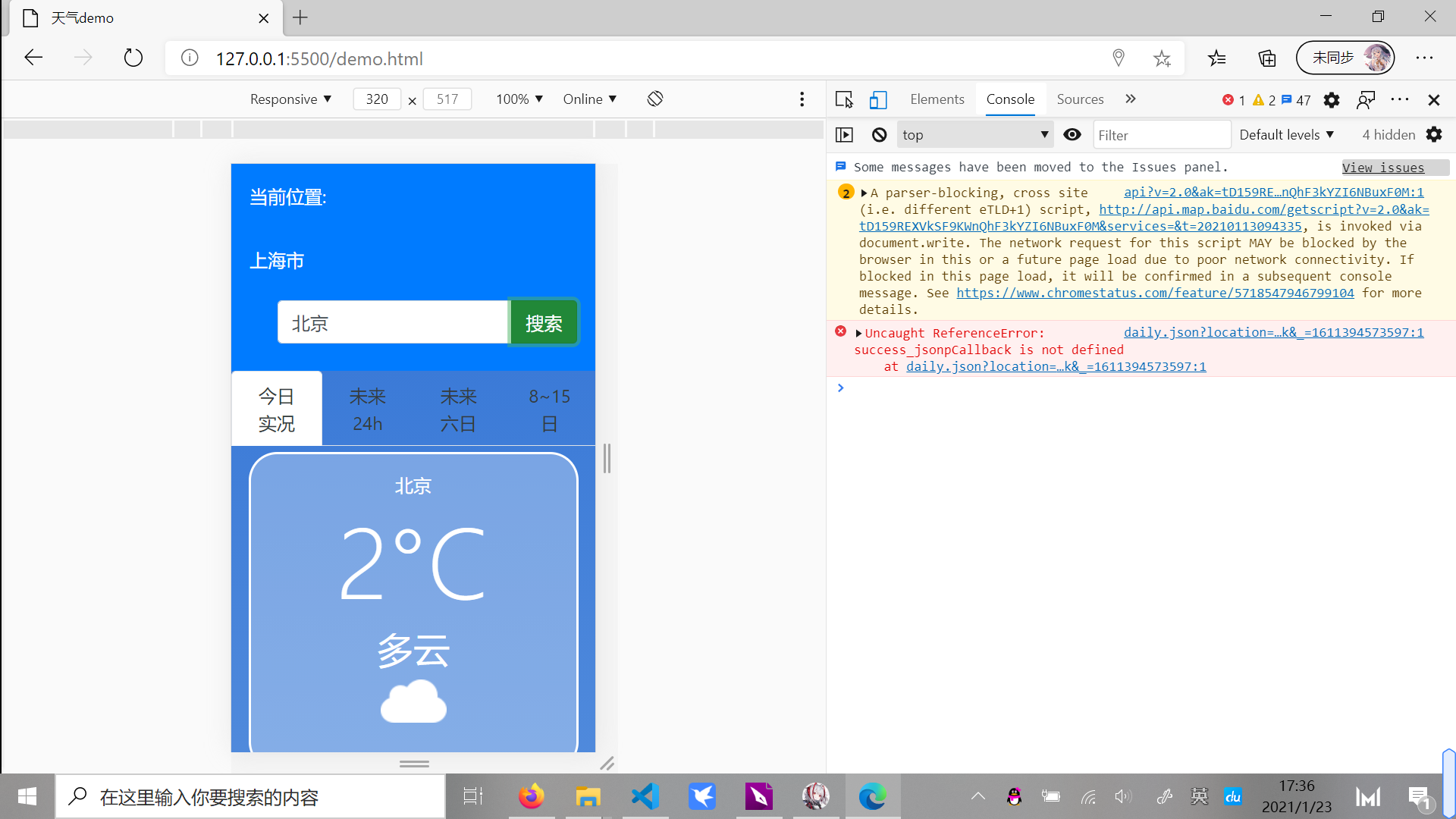Screen dimensions: 1456x819
Task: Open a new browser tab
Action: click(x=300, y=17)
